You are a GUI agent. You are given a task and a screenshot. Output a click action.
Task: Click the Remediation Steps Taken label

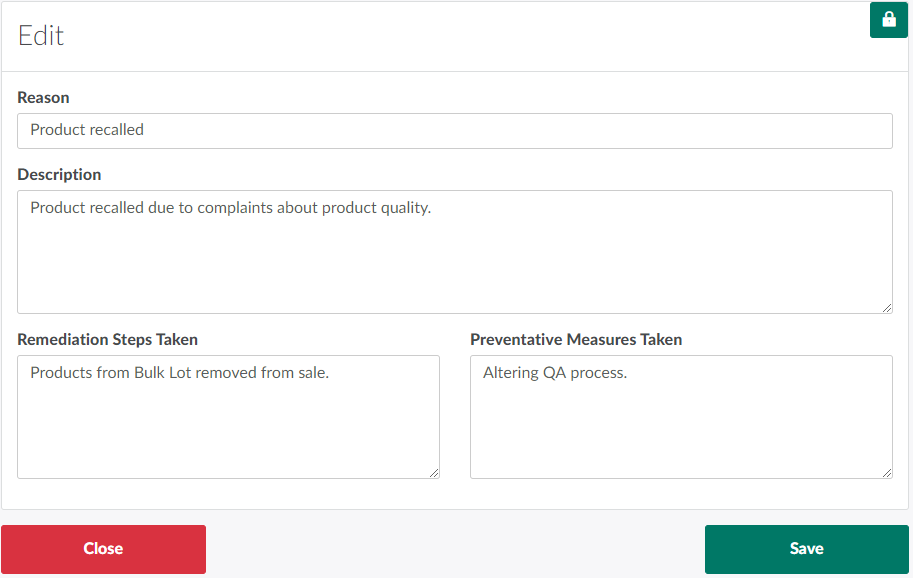coord(107,340)
